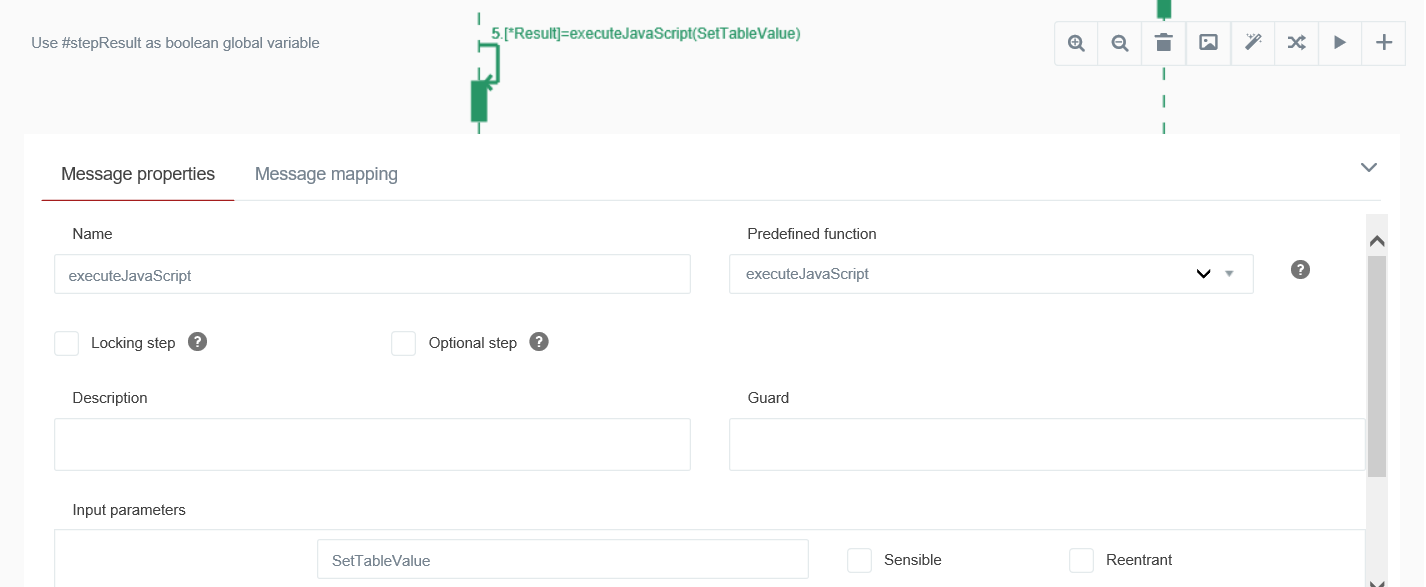Export diagram with the image icon

1208,43
